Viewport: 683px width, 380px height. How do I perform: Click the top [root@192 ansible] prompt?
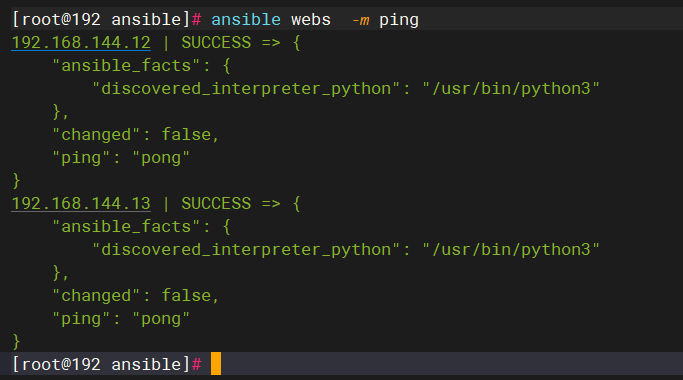tap(107, 20)
